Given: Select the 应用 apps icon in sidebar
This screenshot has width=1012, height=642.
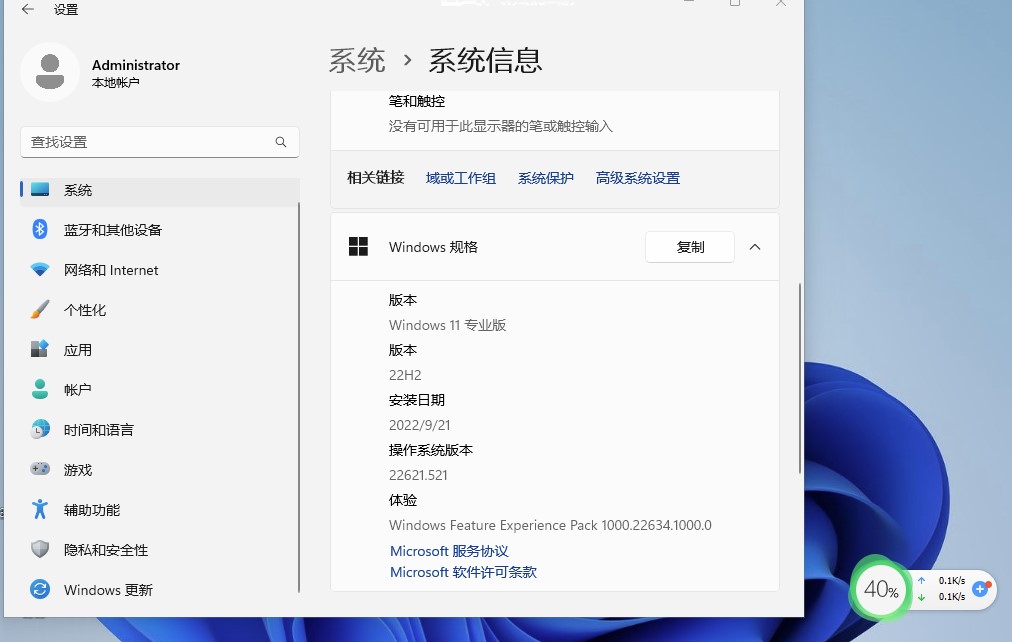Looking at the screenshot, I should (x=38, y=349).
